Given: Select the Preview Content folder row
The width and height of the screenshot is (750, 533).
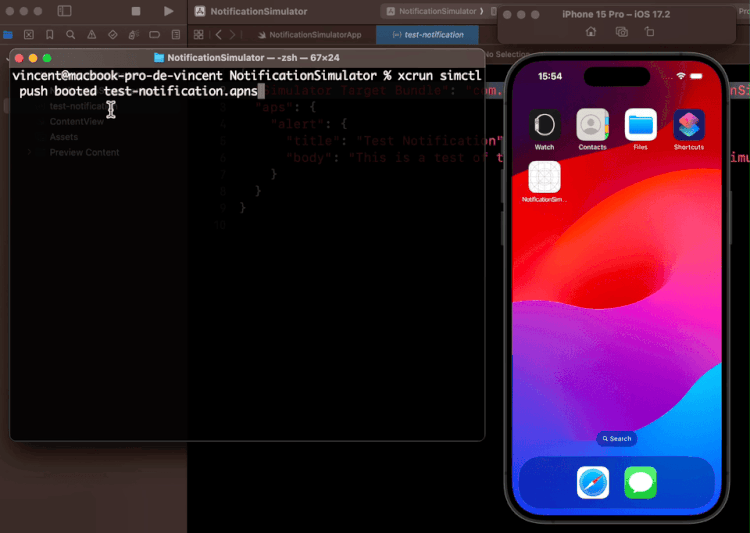Looking at the screenshot, I should coord(84,152).
